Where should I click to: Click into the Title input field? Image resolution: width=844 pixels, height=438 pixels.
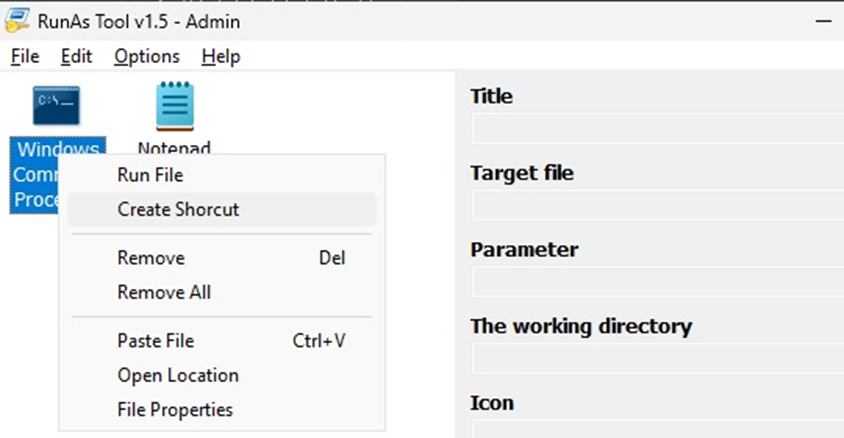click(x=658, y=128)
